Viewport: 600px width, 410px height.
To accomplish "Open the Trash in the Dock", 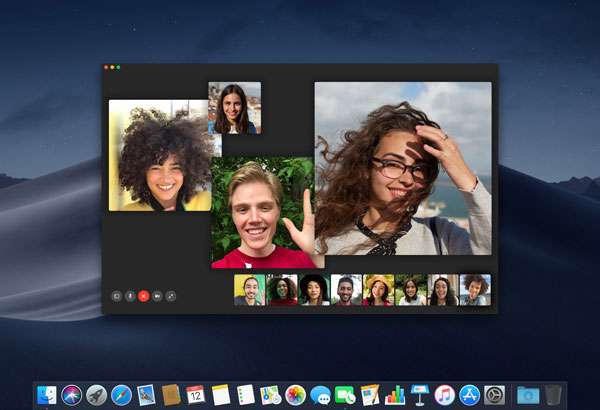I will click(553, 395).
